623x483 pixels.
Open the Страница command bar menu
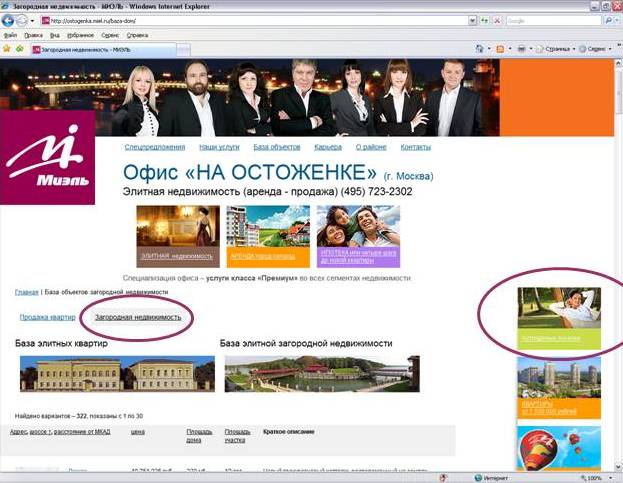[x=556, y=49]
